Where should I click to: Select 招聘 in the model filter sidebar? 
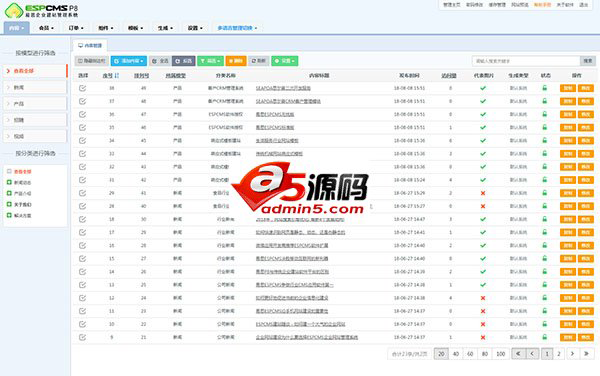35,120
